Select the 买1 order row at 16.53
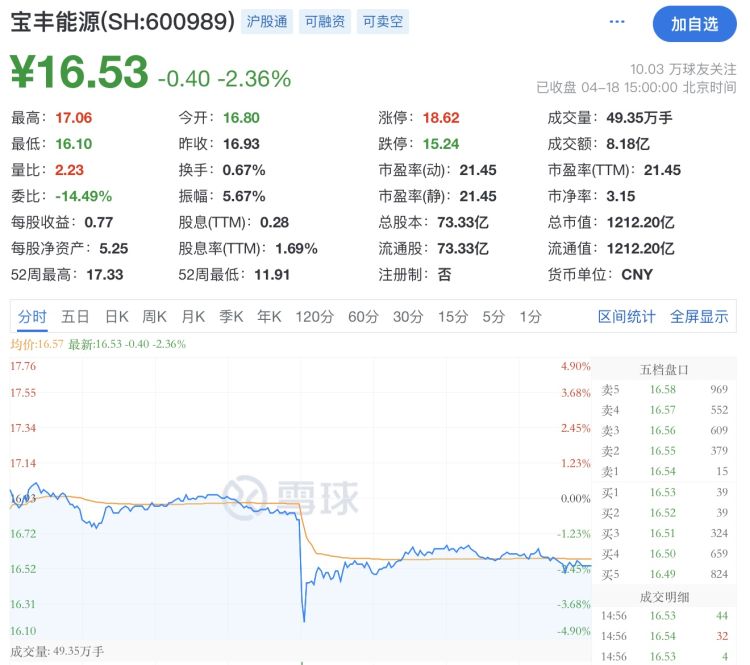This screenshot has width=750, height=665. (664, 492)
